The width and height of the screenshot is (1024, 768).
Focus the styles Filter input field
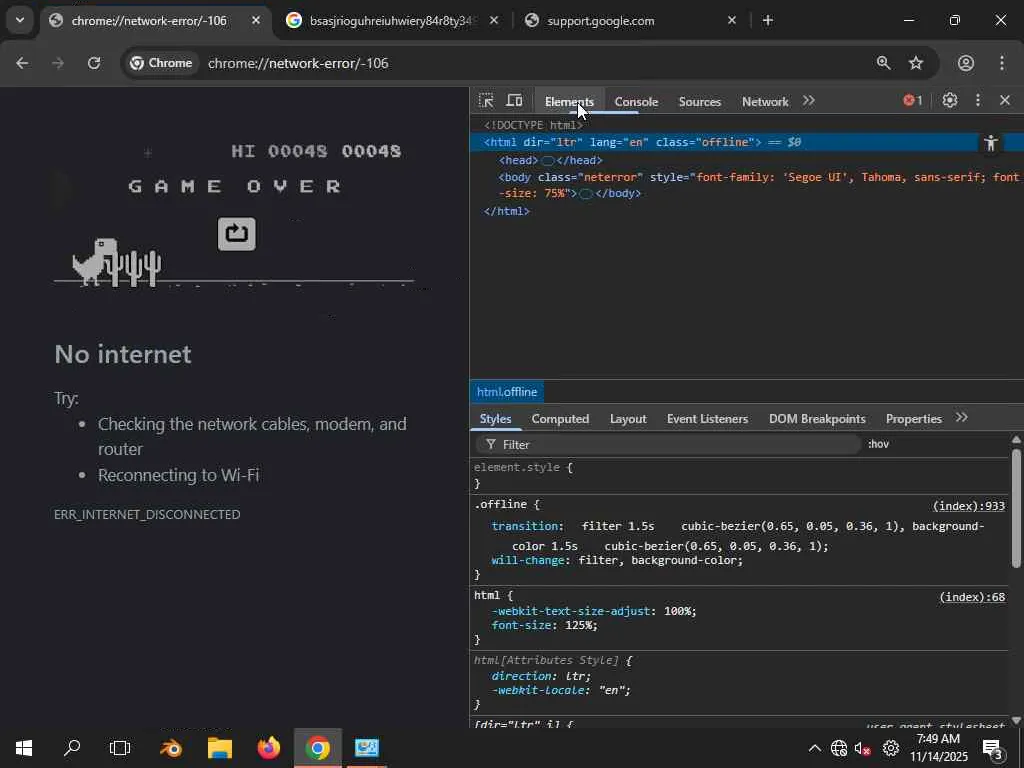click(667, 444)
